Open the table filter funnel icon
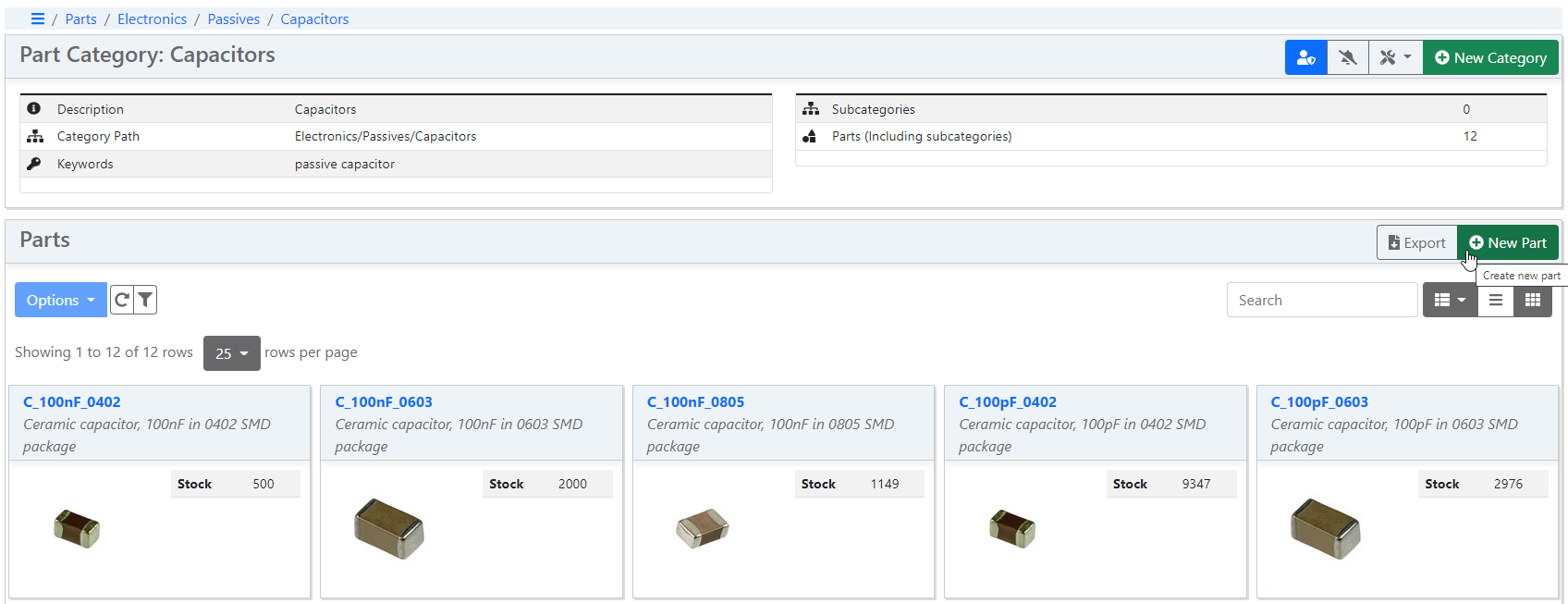This screenshot has height=604, width=1568. coord(145,300)
